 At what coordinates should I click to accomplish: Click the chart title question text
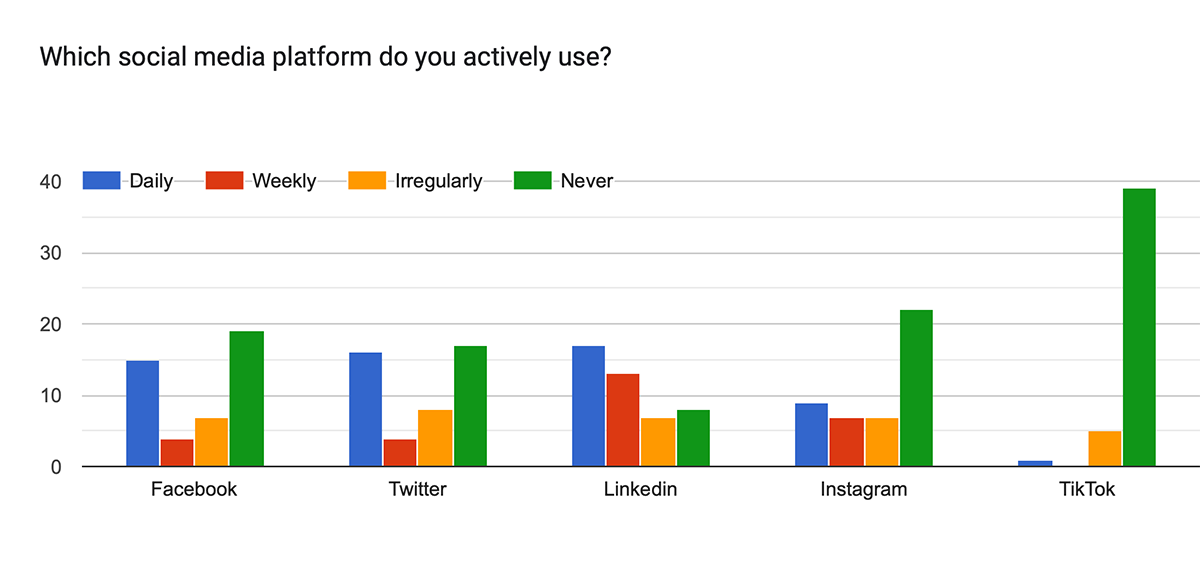[x=325, y=57]
